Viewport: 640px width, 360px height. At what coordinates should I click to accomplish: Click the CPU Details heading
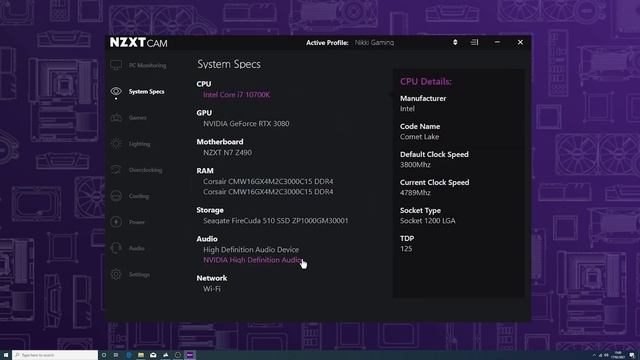click(x=426, y=82)
